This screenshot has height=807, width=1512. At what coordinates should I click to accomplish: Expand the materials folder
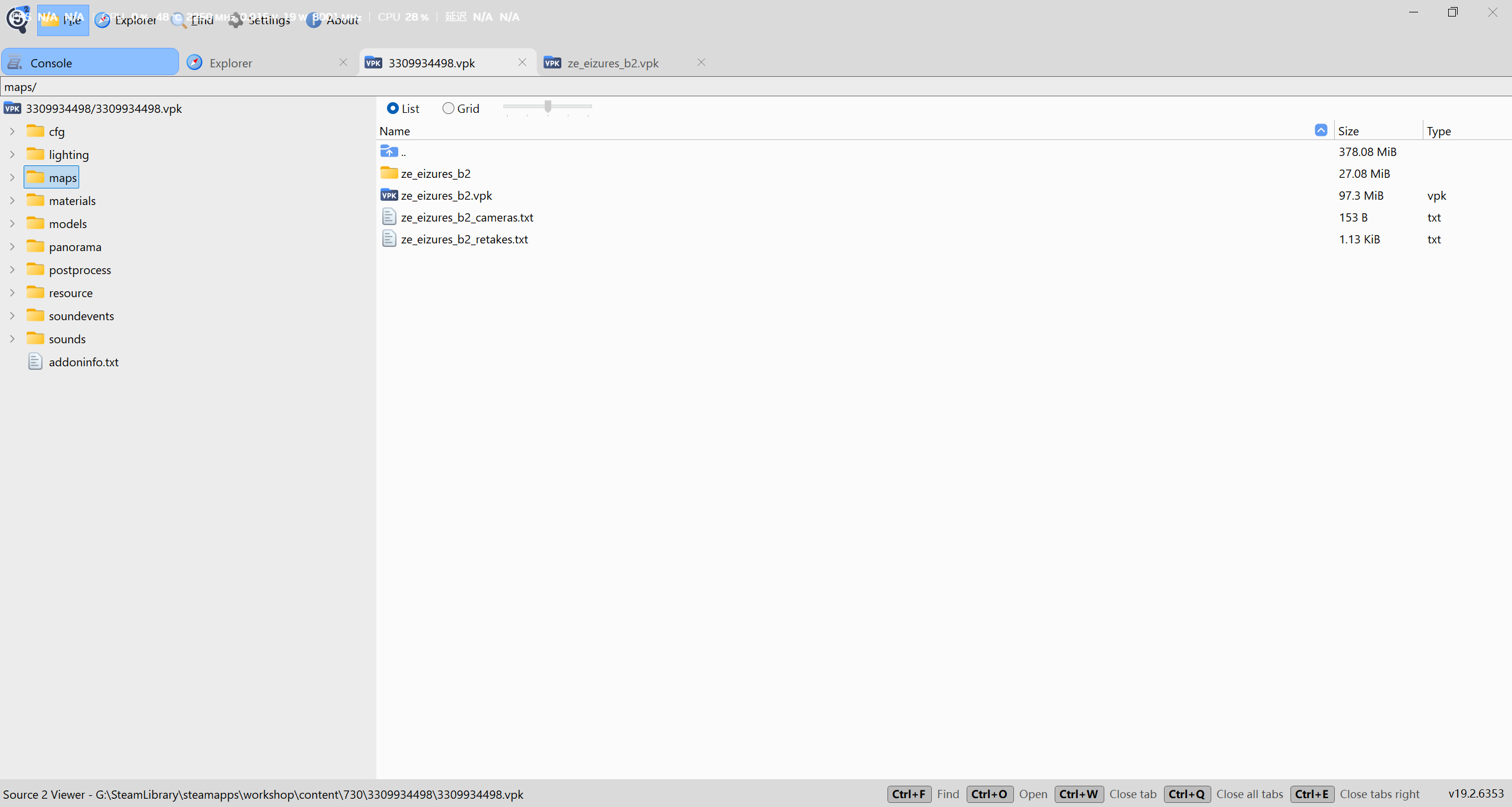point(12,200)
